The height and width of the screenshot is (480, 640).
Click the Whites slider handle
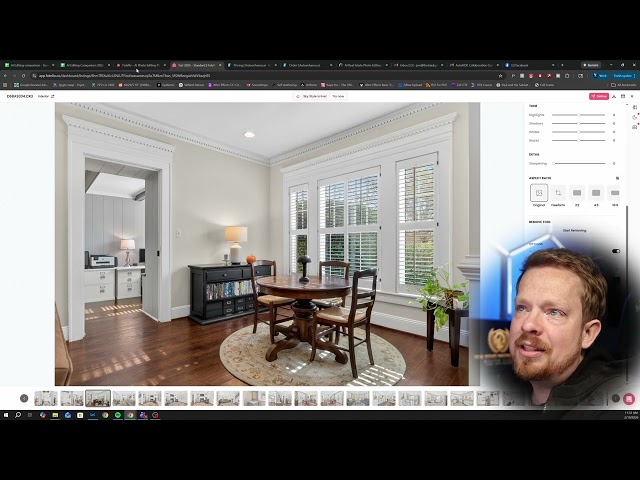point(578,132)
